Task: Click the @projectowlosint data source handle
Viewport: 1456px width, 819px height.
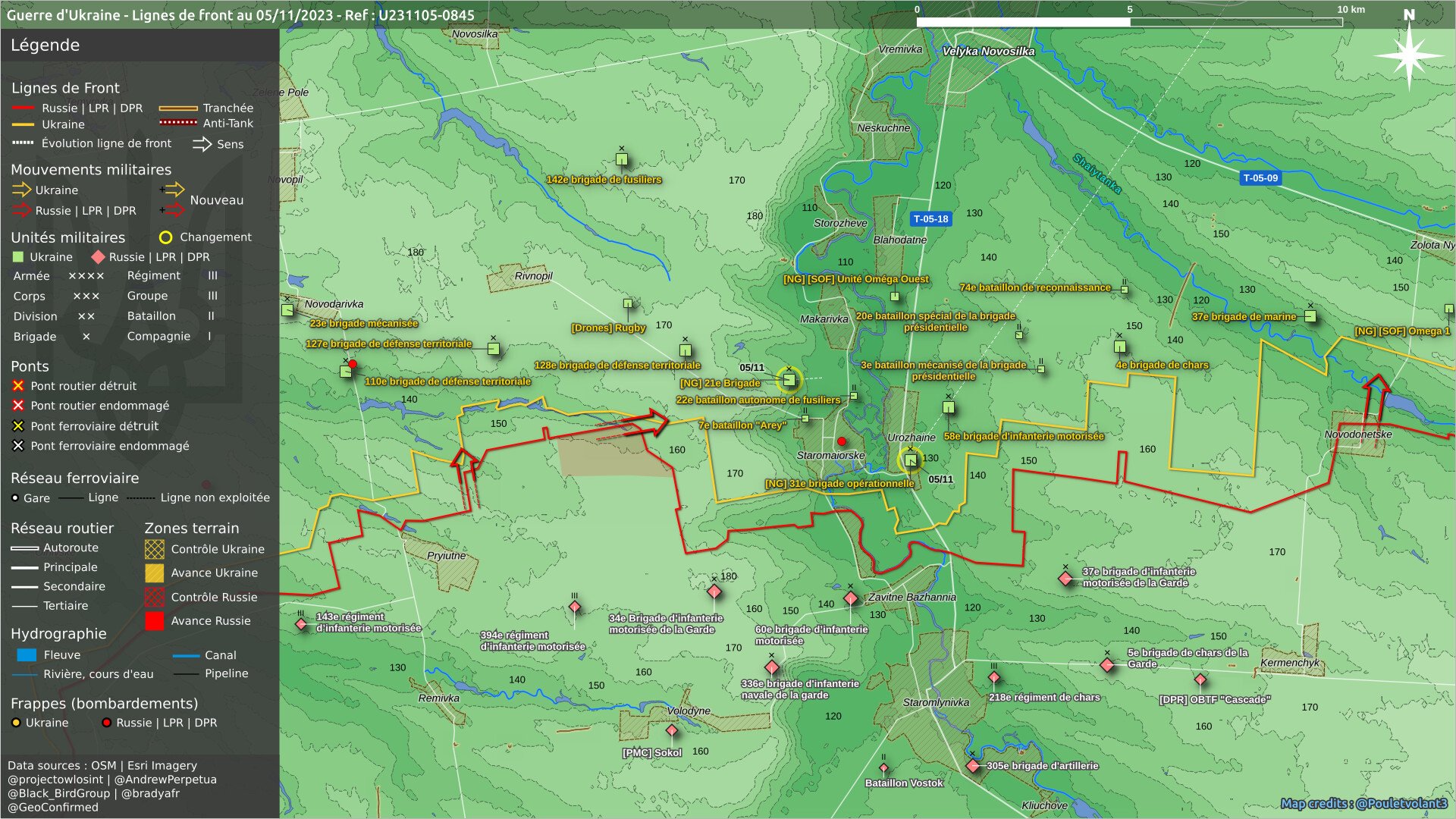Action: [x=55, y=780]
